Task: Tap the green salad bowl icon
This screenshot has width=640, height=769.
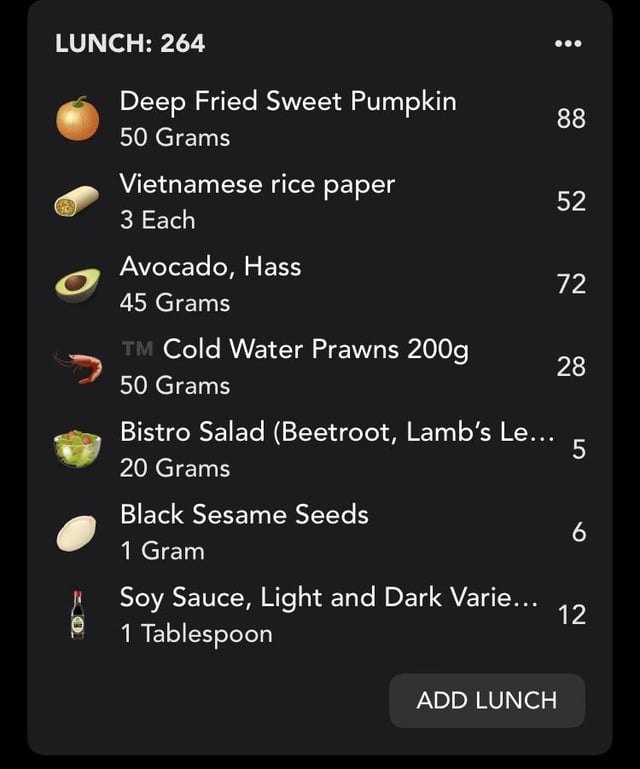Action: [77, 449]
